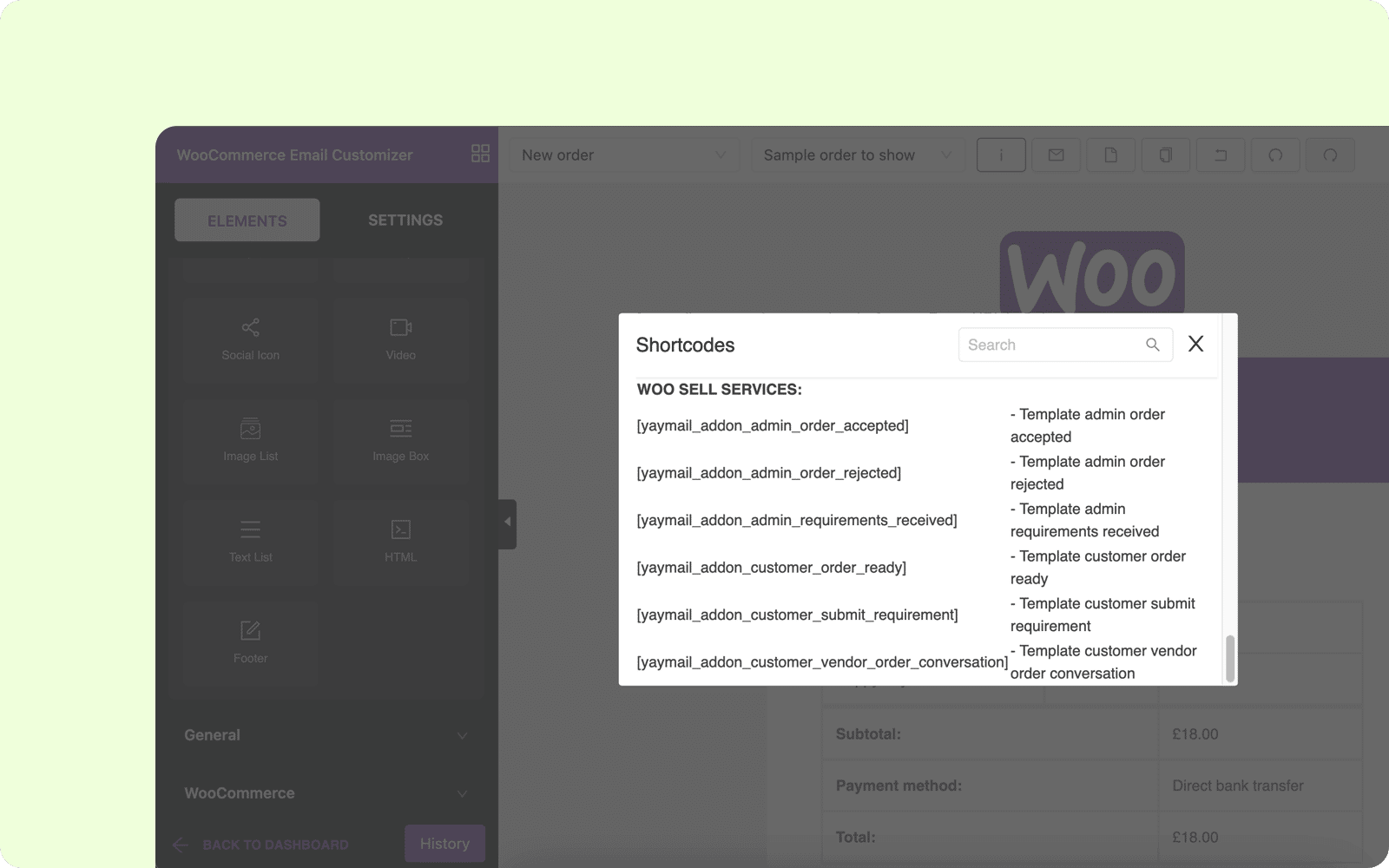Image resolution: width=1389 pixels, height=868 pixels.
Task: Click the magnifier icon in the search box
Action: 1153,345
